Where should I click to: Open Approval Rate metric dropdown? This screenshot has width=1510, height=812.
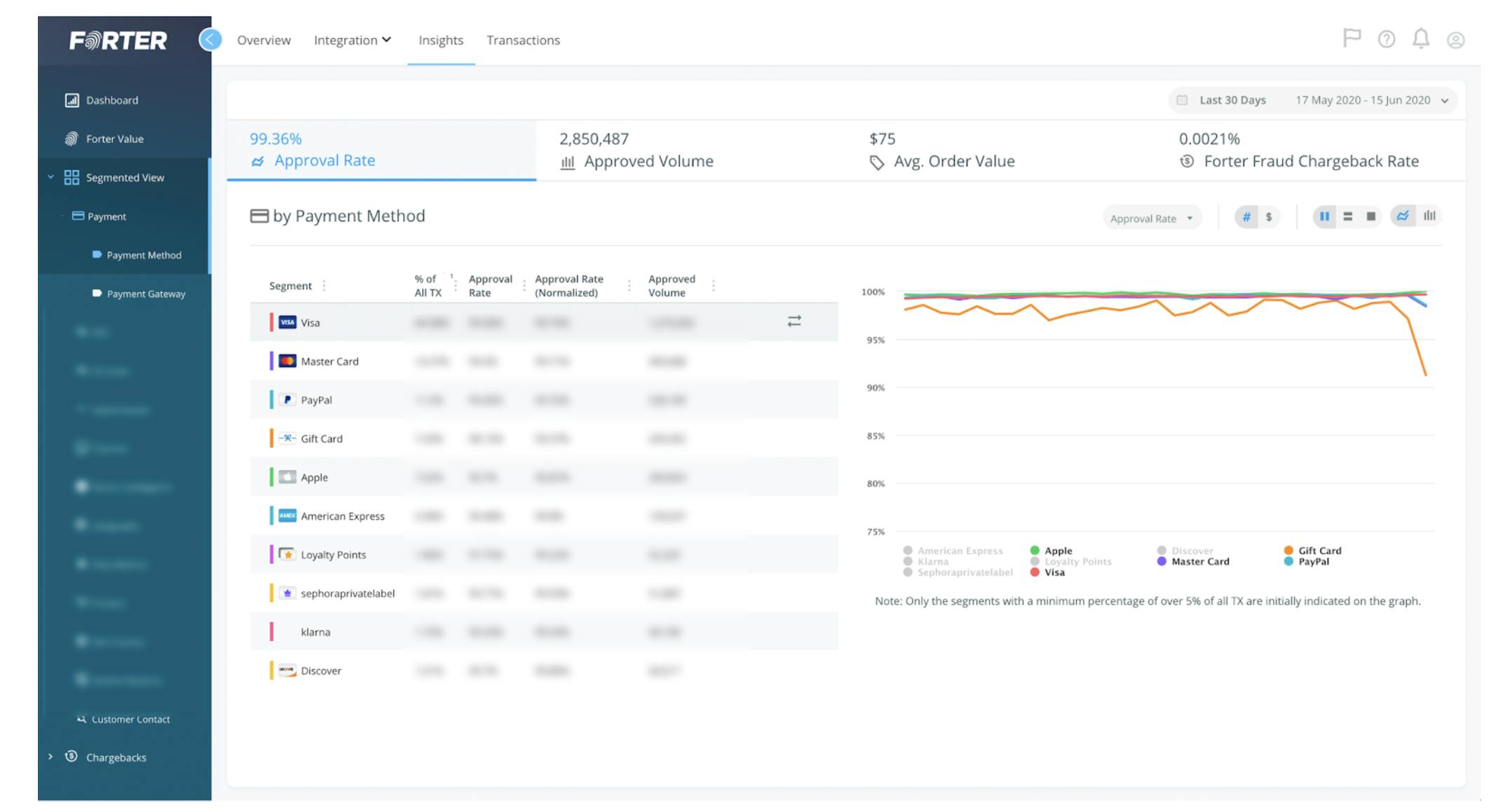pyautogui.click(x=1151, y=218)
